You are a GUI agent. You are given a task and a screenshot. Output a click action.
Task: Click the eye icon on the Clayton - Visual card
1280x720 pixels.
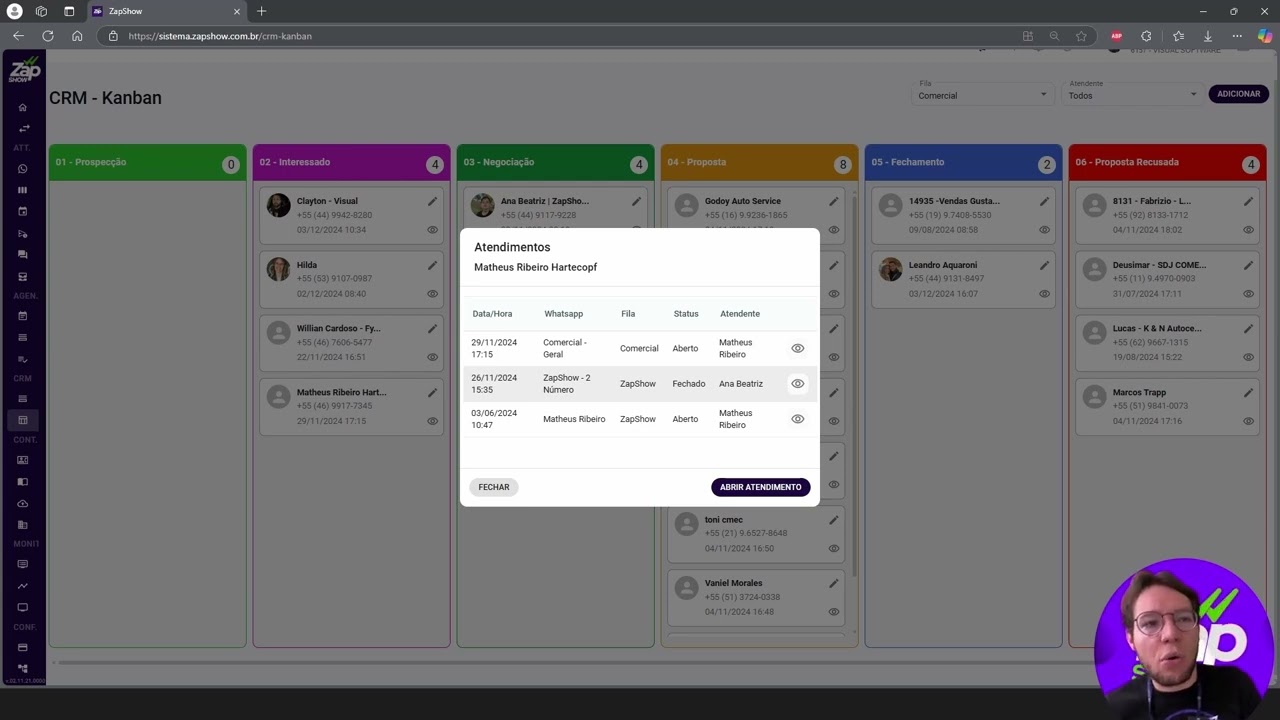[x=432, y=229]
